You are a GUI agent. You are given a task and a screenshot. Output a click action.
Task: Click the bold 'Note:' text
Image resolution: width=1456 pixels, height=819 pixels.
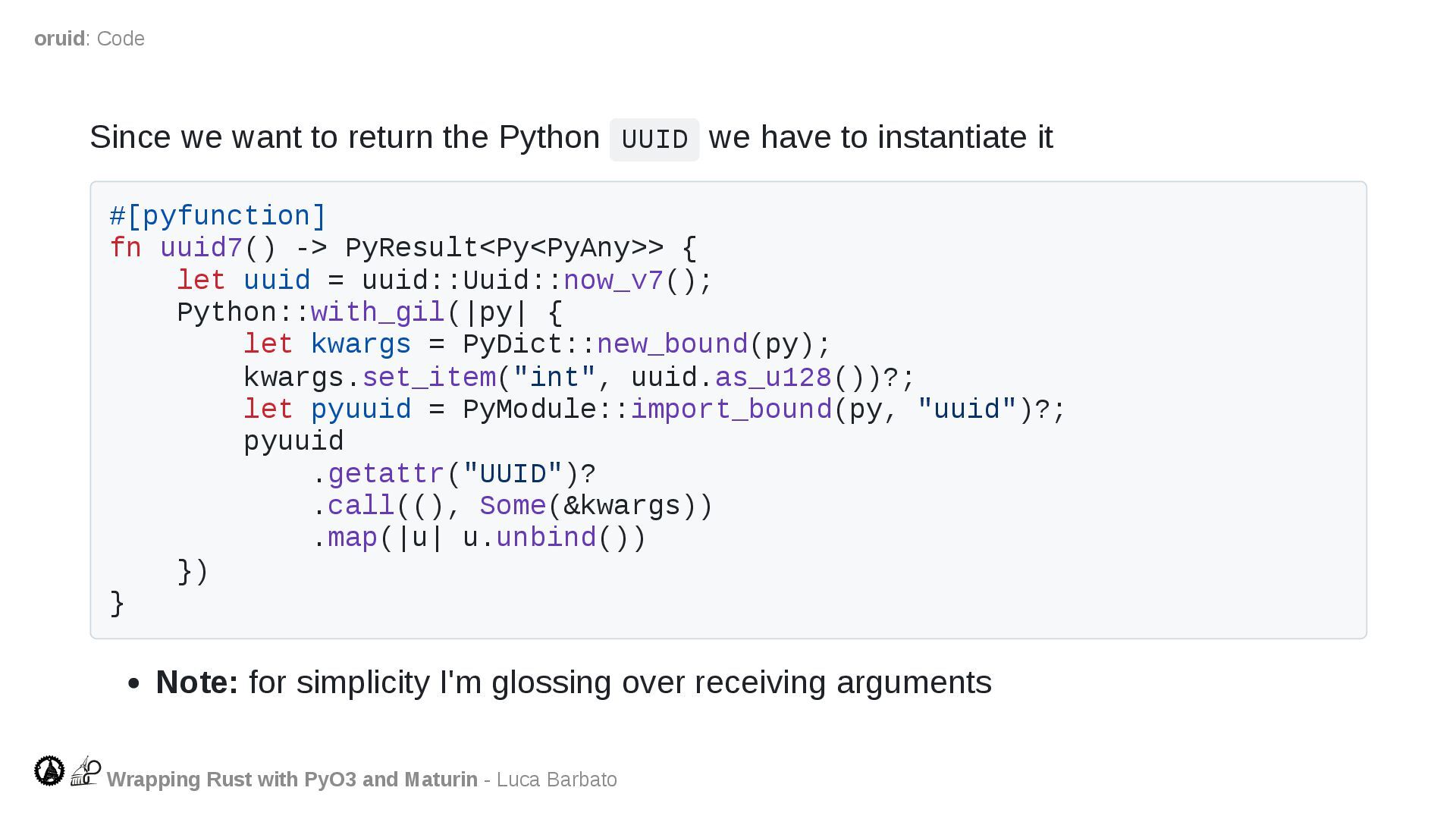coord(197,682)
